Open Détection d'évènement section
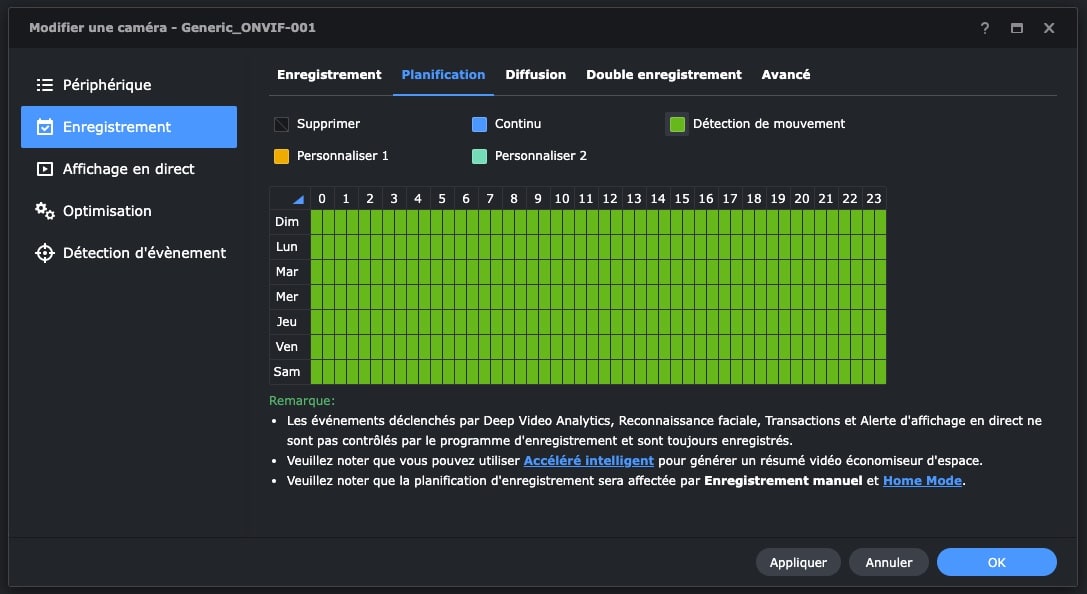Image resolution: width=1087 pixels, height=594 pixels. click(129, 253)
